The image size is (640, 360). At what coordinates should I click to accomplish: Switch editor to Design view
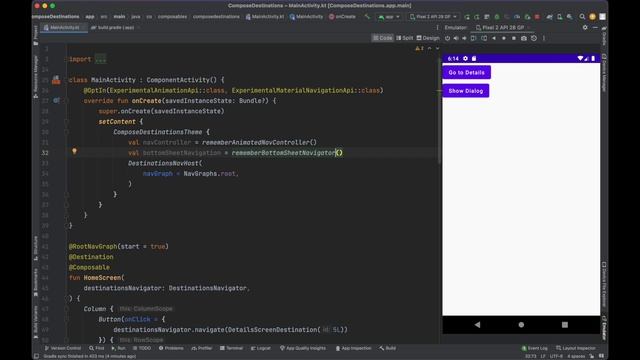pos(428,38)
